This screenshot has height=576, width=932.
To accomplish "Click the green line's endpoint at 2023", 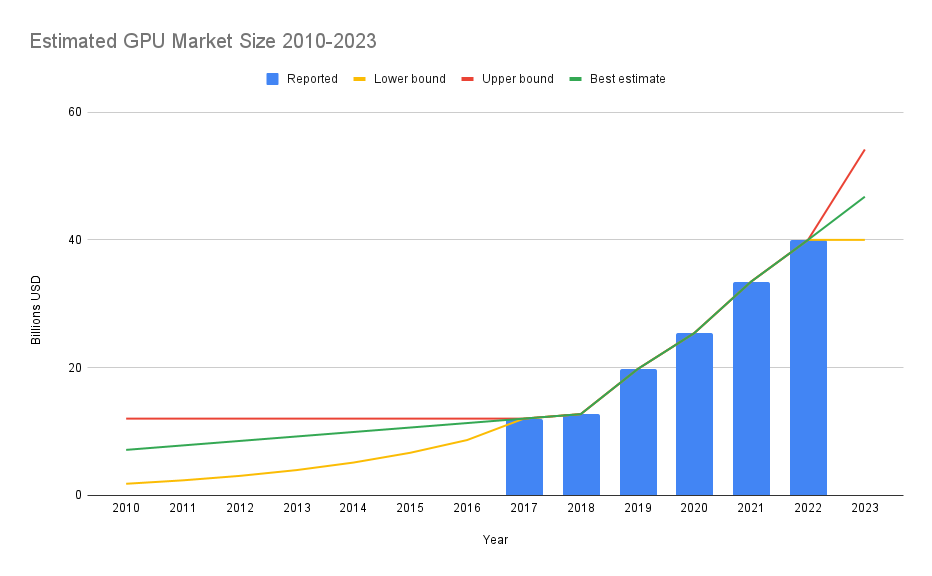I will click(864, 197).
